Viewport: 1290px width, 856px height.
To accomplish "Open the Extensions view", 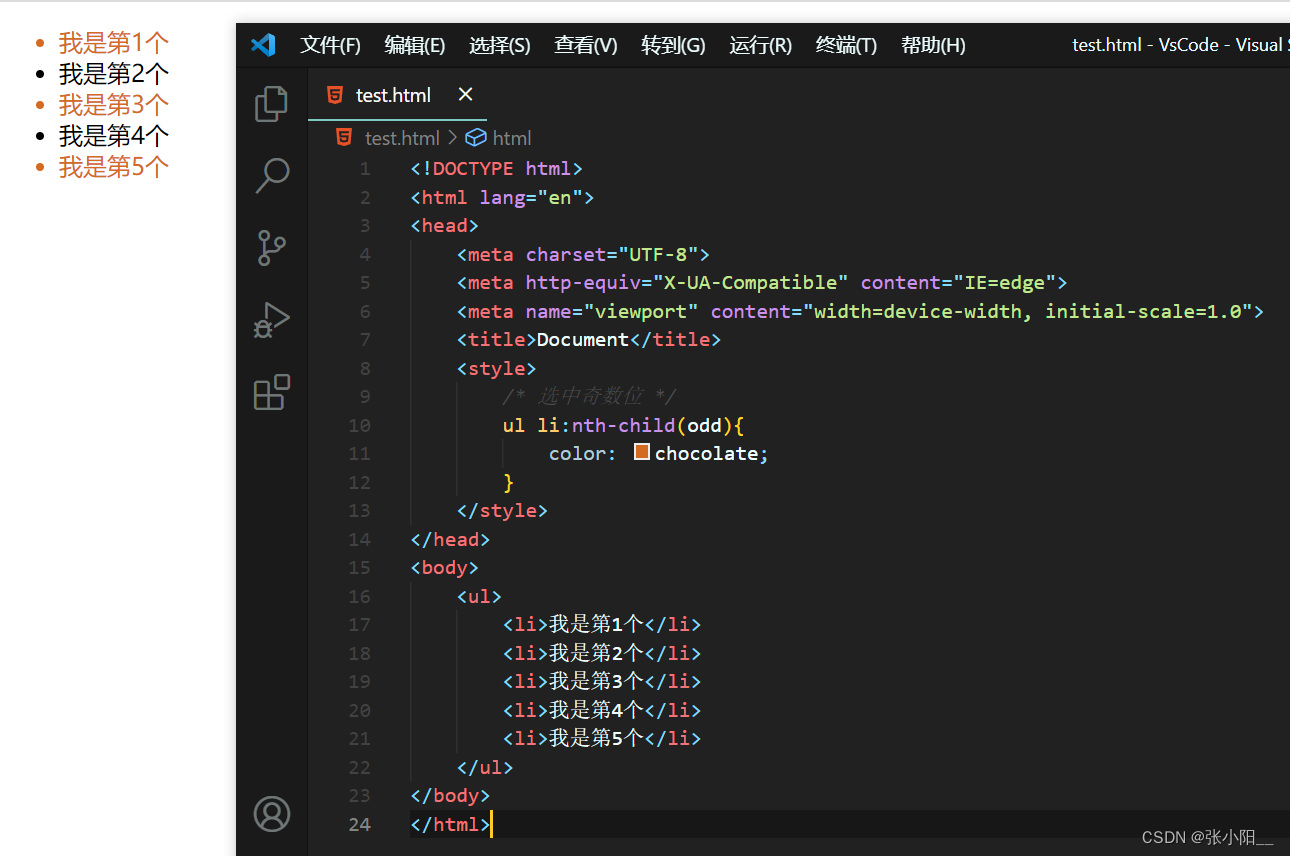I will [x=271, y=392].
